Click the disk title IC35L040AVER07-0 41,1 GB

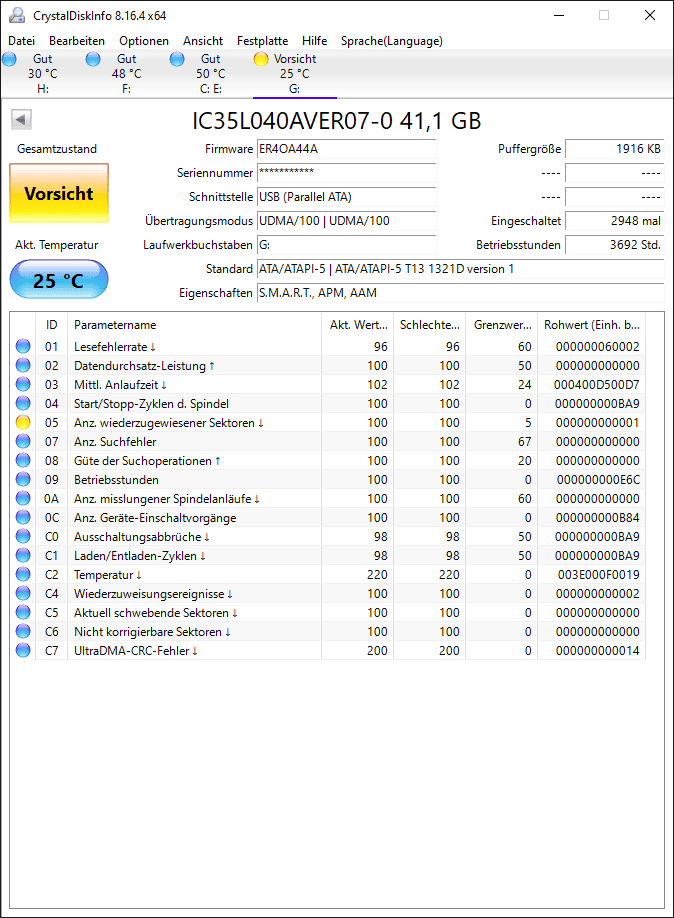337,121
